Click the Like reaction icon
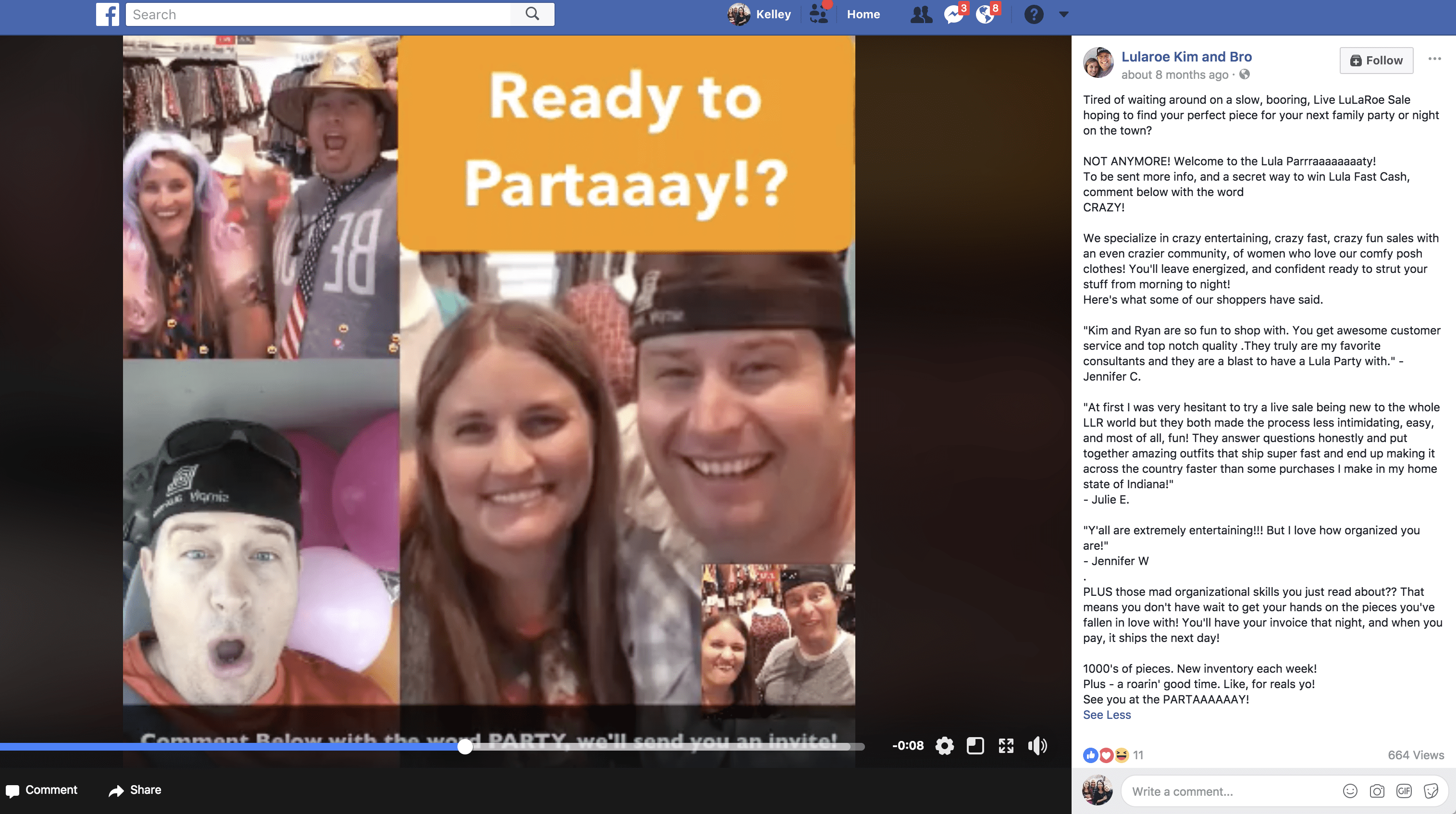Screen dimensions: 1456x814 pyautogui.click(x=1090, y=754)
